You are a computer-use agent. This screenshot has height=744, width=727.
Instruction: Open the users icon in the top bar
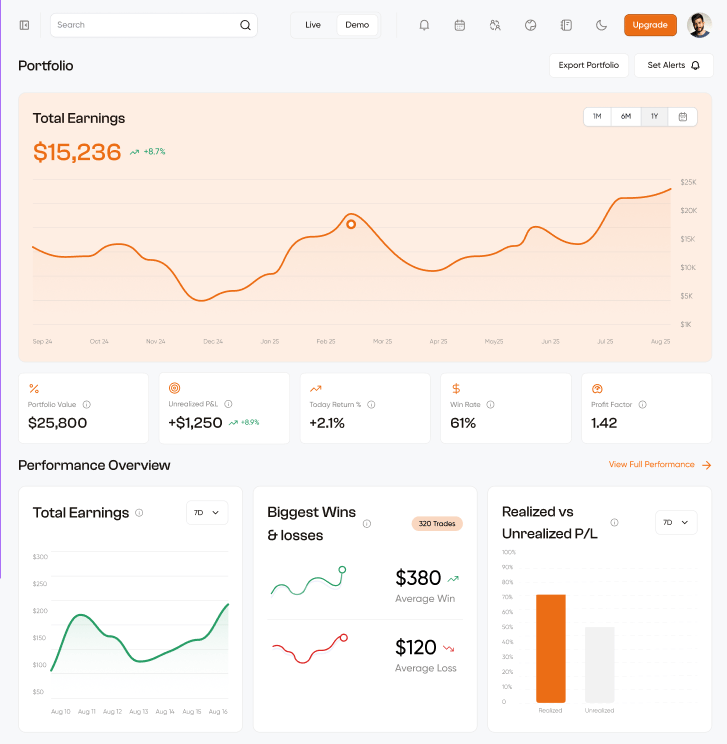coord(495,25)
